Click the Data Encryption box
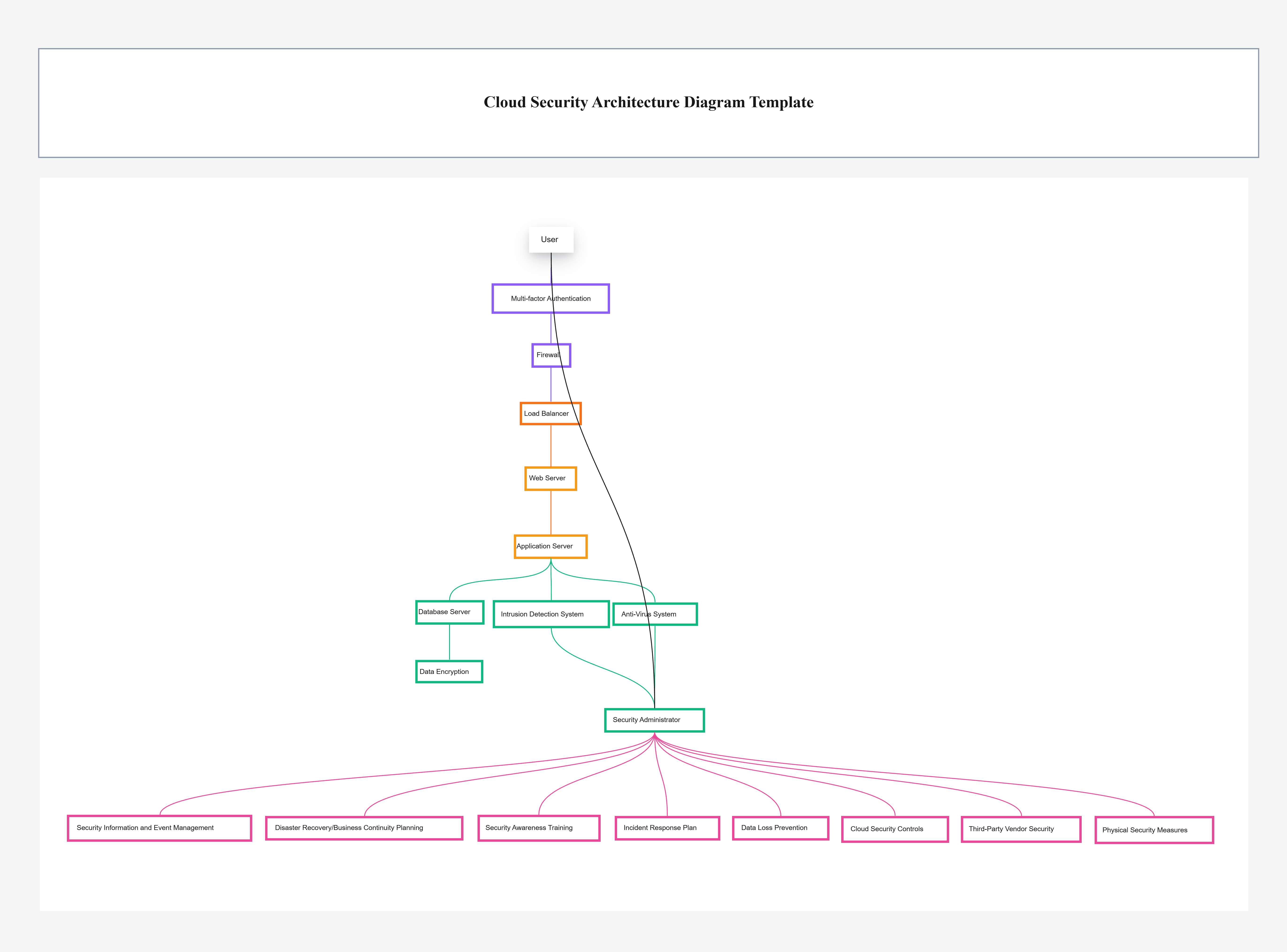 click(x=449, y=671)
